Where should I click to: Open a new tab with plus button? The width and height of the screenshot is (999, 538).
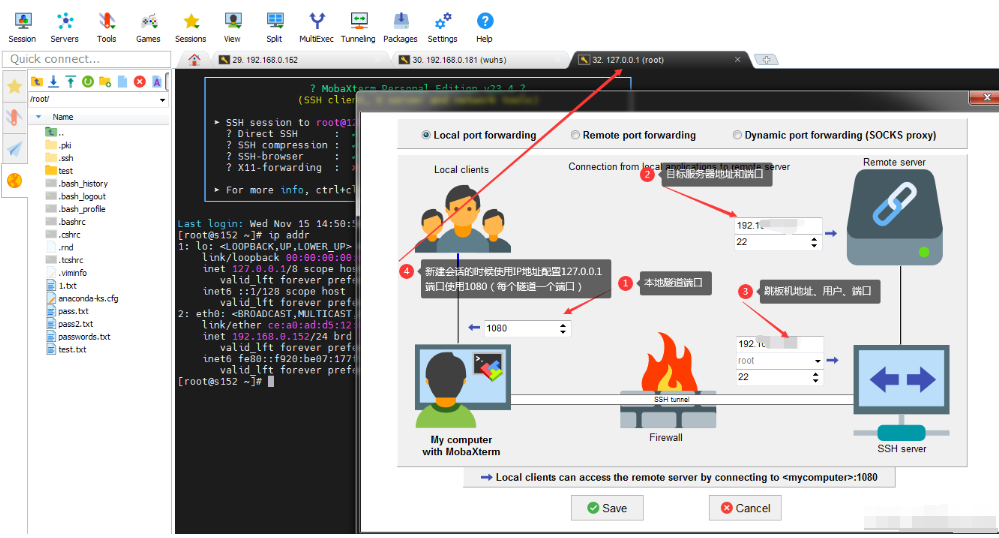tap(766, 60)
